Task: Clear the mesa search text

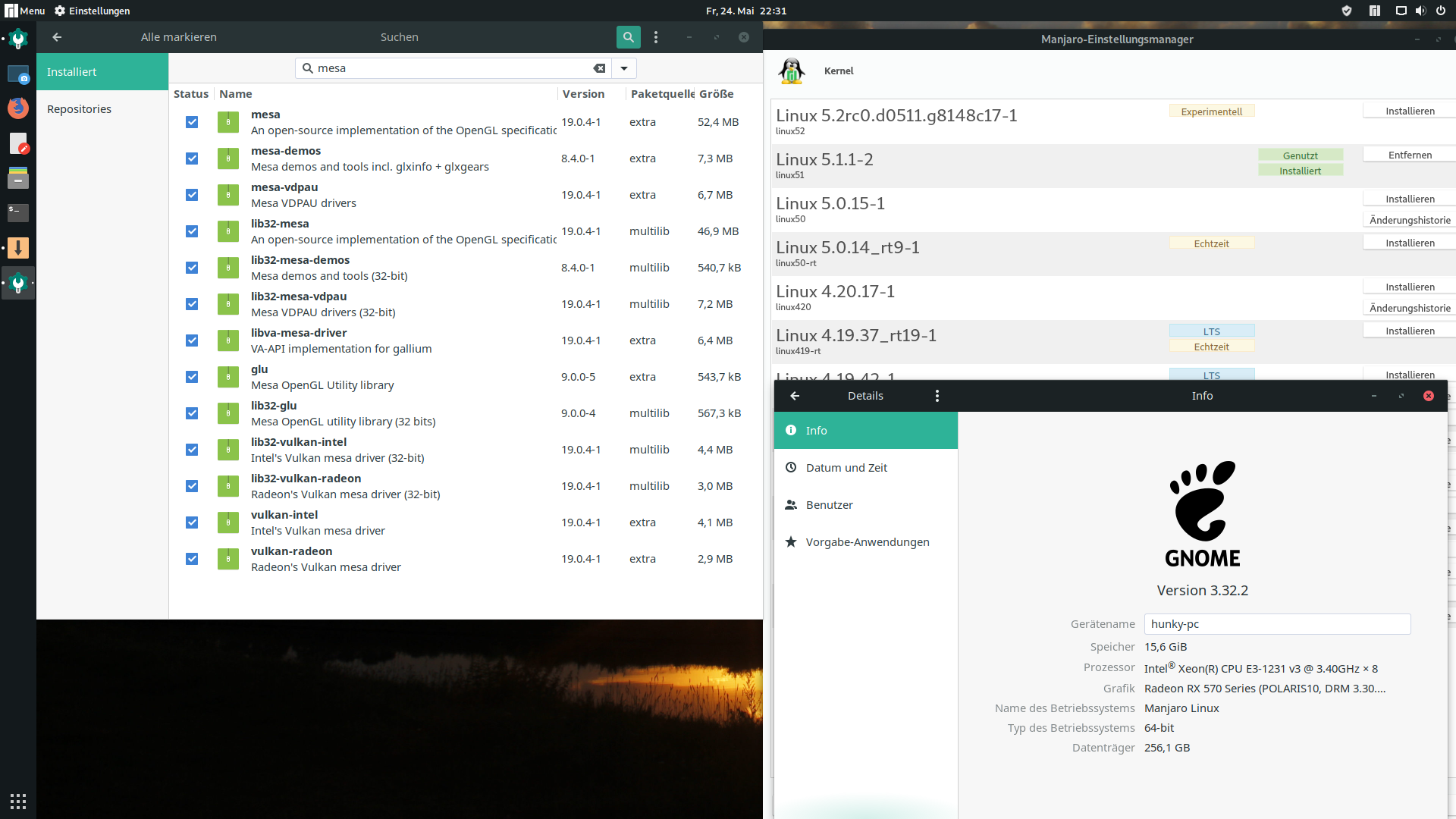Action: click(599, 68)
